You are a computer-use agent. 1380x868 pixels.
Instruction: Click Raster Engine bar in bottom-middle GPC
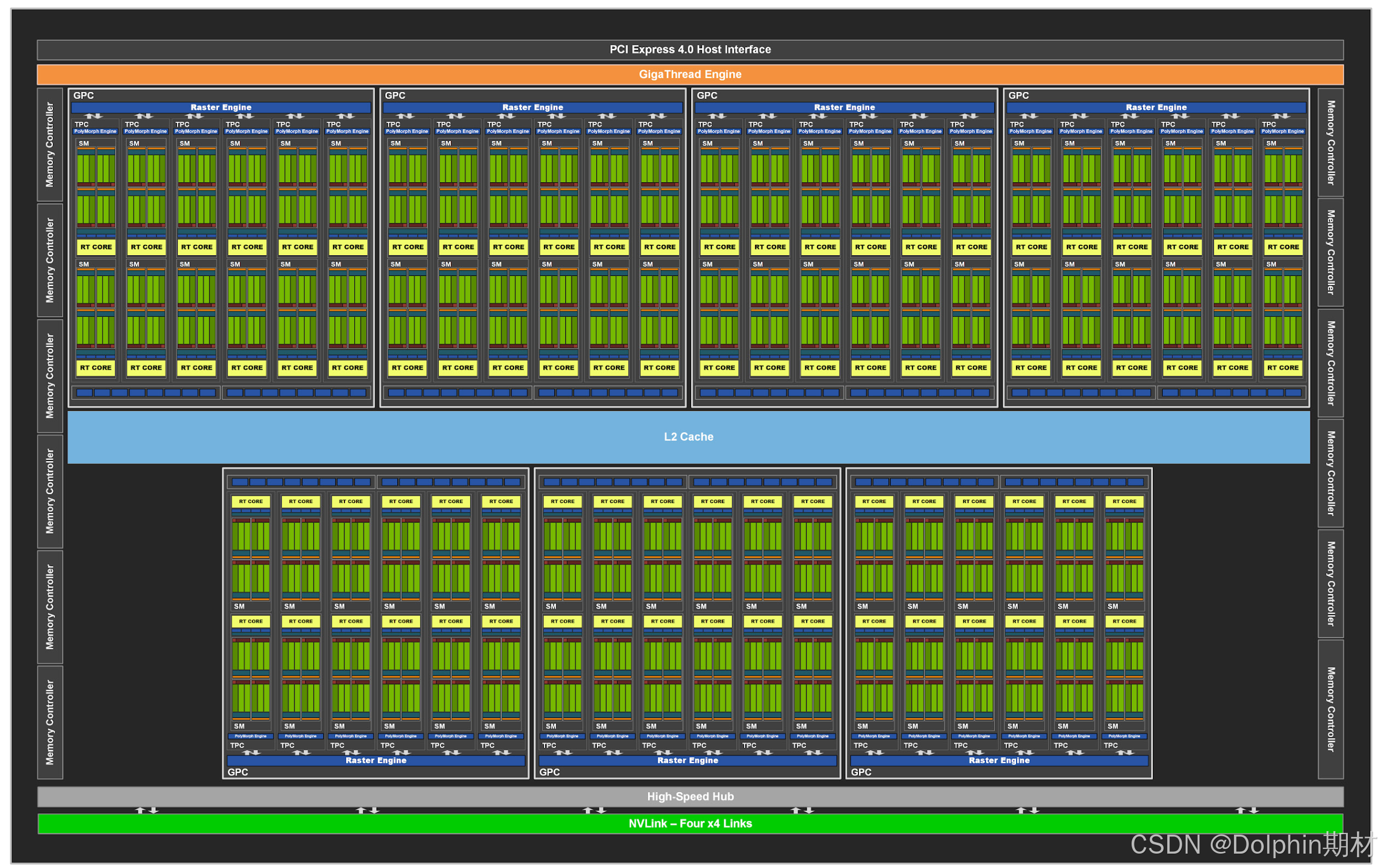click(687, 761)
